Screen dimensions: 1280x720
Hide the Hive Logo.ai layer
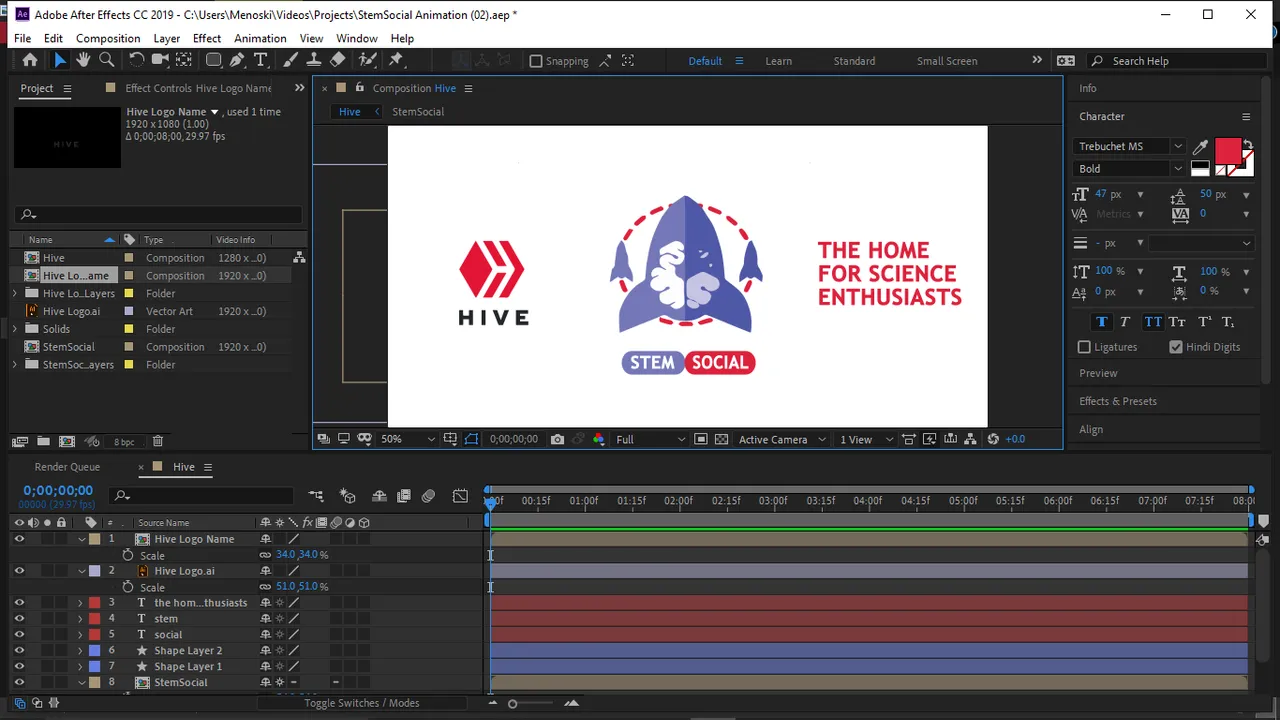[18, 571]
